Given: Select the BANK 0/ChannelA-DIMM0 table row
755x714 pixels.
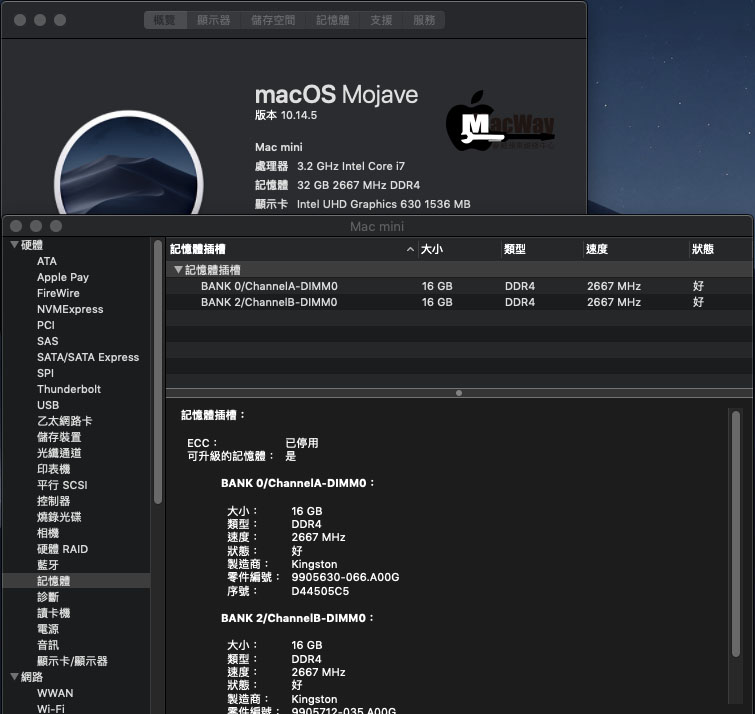Looking at the screenshot, I should pos(459,286).
